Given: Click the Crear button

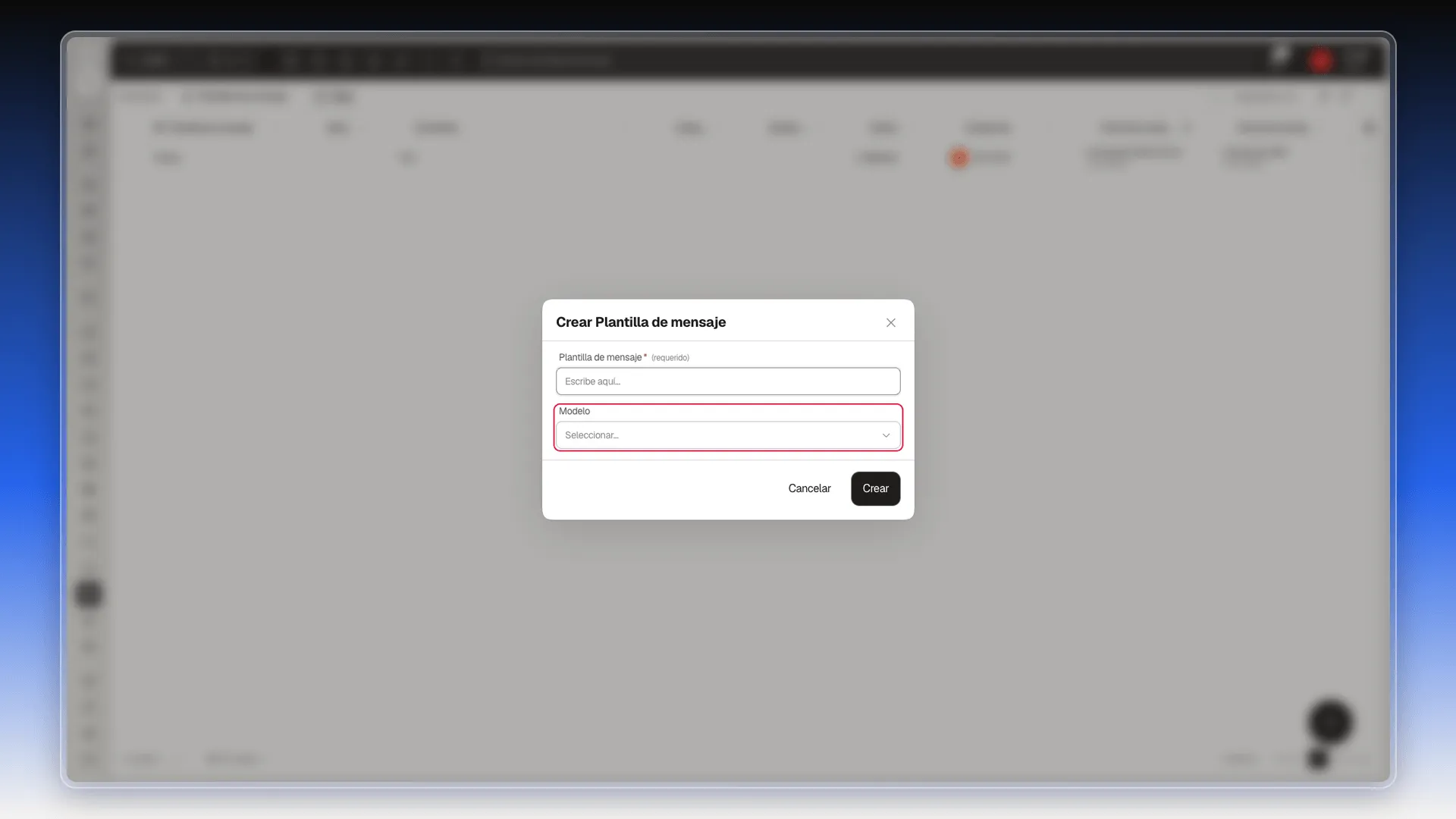Looking at the screenshot, I should pos(875,488).
